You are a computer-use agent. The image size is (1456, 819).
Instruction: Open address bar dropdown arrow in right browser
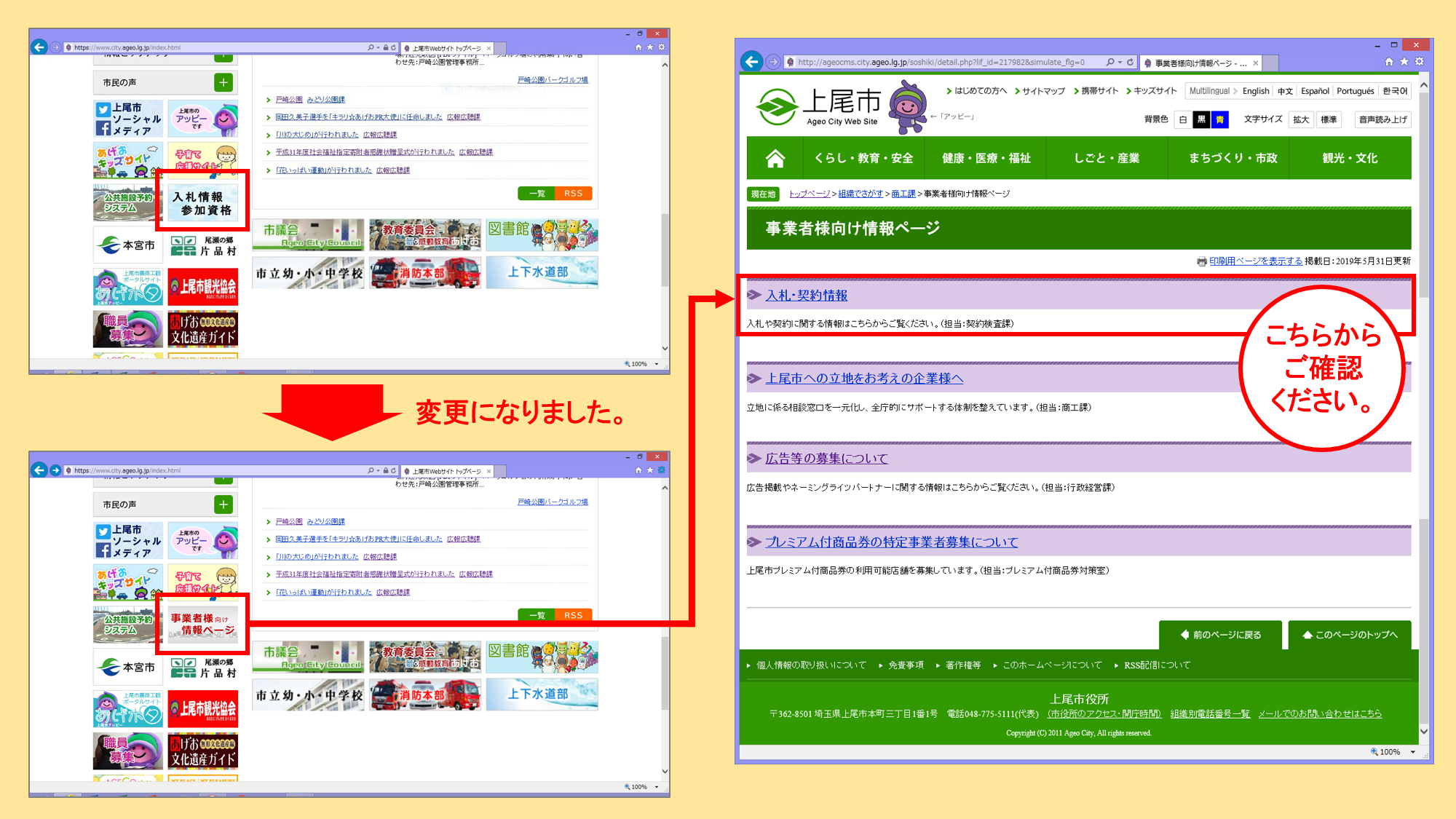click(1120, 62)
